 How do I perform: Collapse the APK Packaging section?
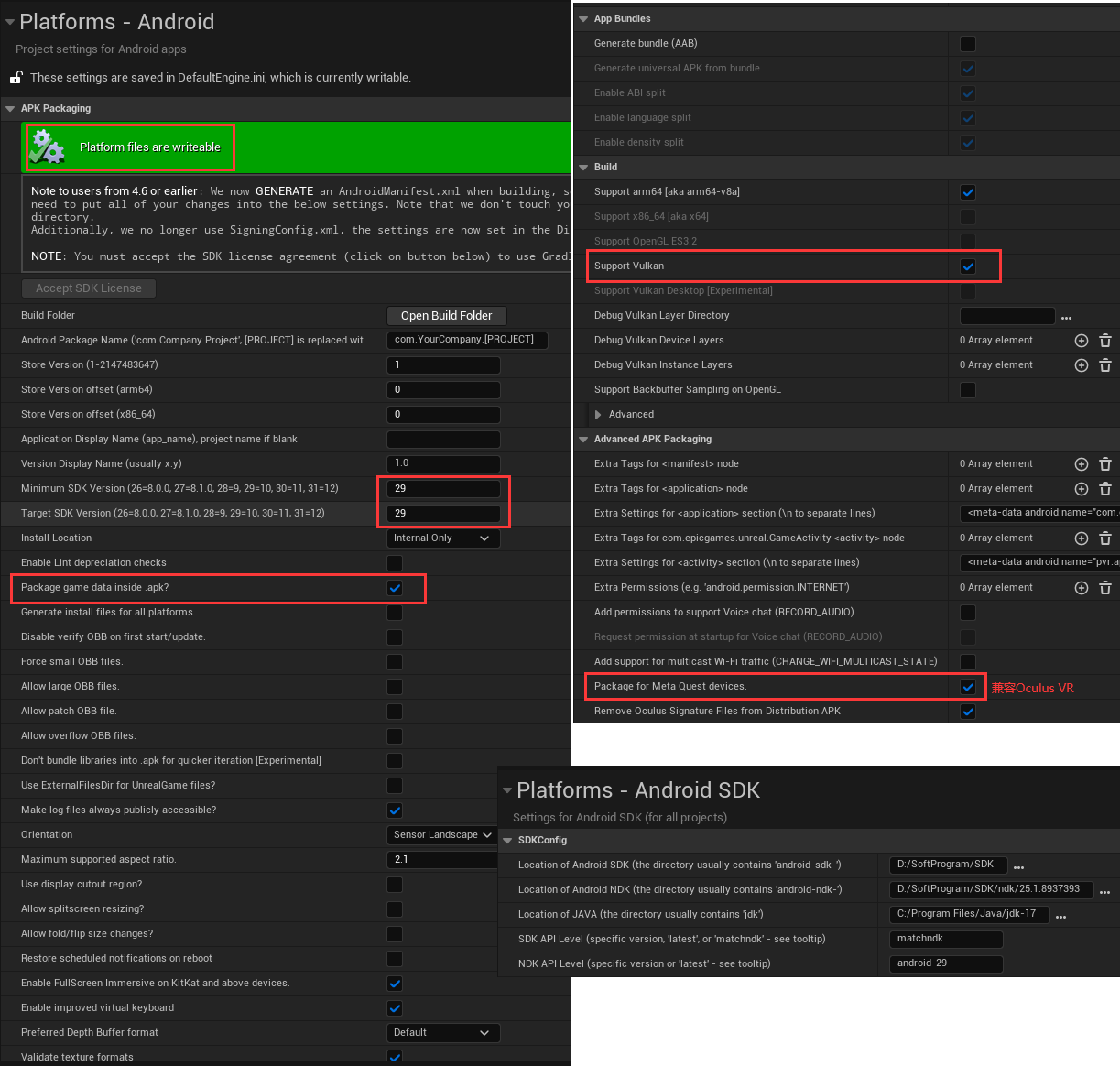(11, 109)
